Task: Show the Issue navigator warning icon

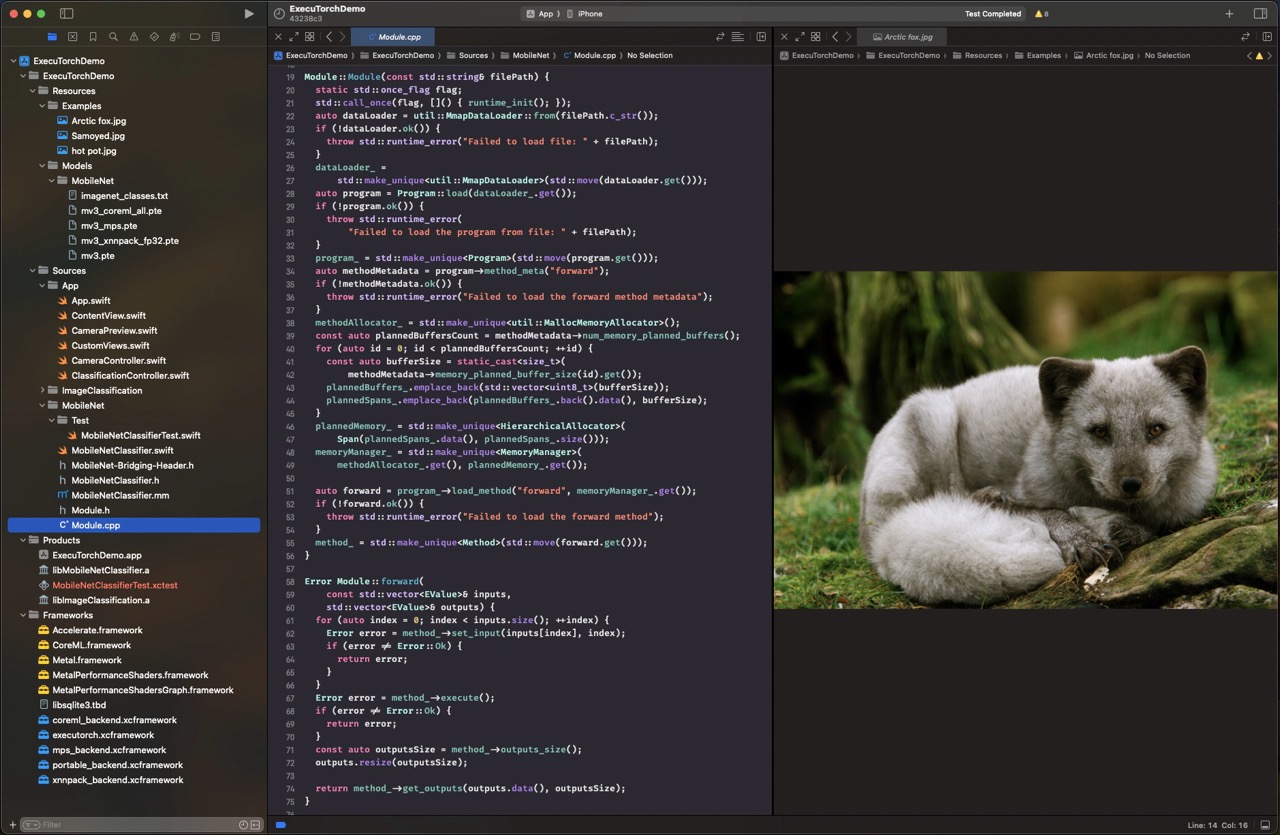Action: (x=134, y=37)
